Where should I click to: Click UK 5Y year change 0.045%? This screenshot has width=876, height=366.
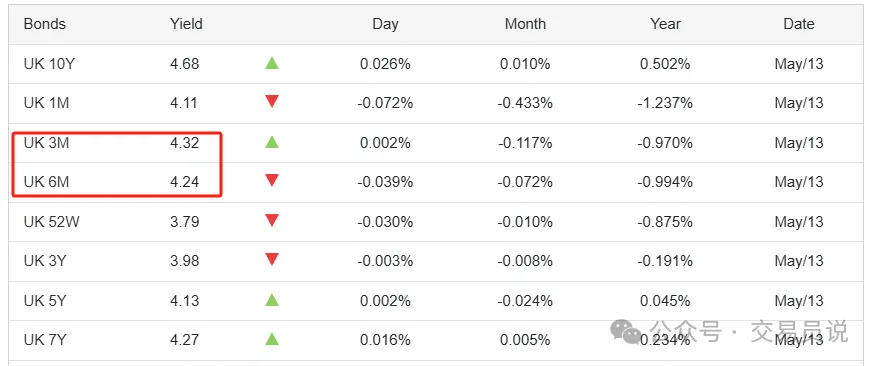click(x=665, y=301)
